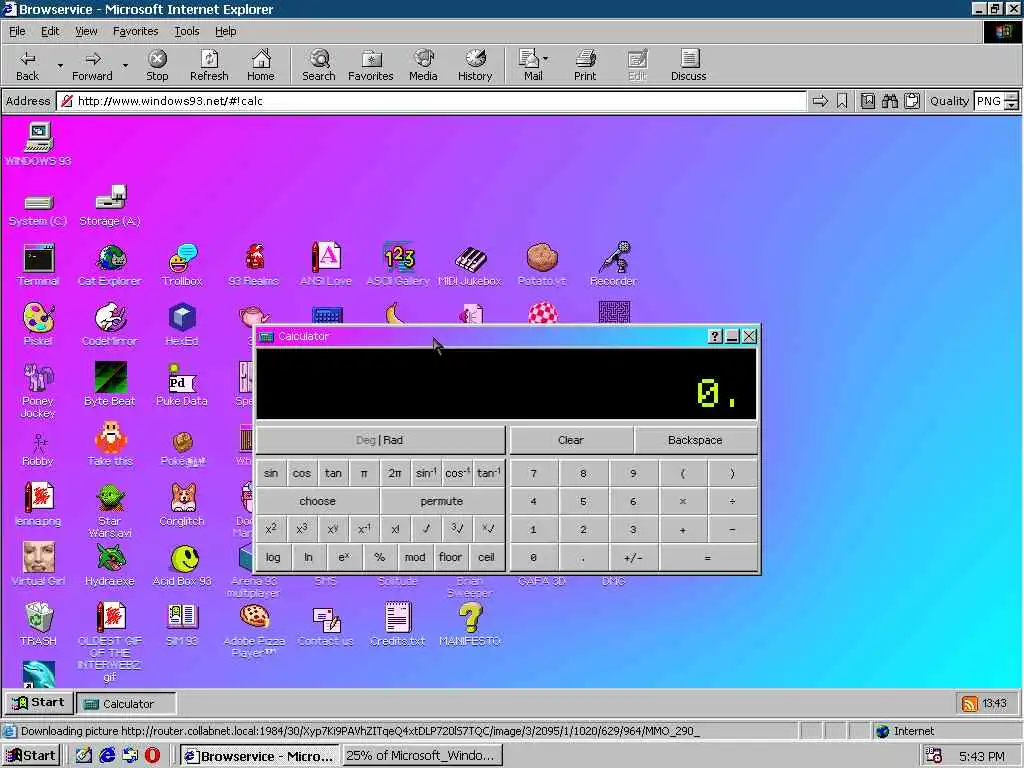Open the Mail button dropdown arrow
1024x768 pixels.
tap(545, 58)
